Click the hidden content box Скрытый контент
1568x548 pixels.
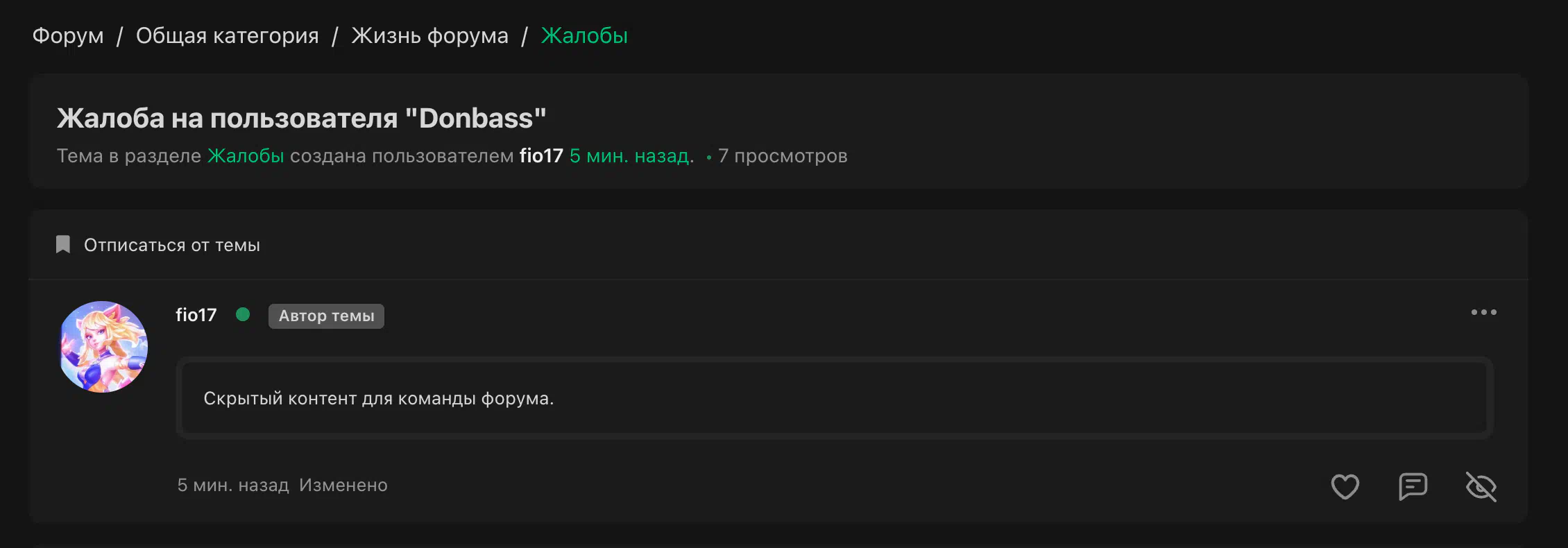point(835,398)
